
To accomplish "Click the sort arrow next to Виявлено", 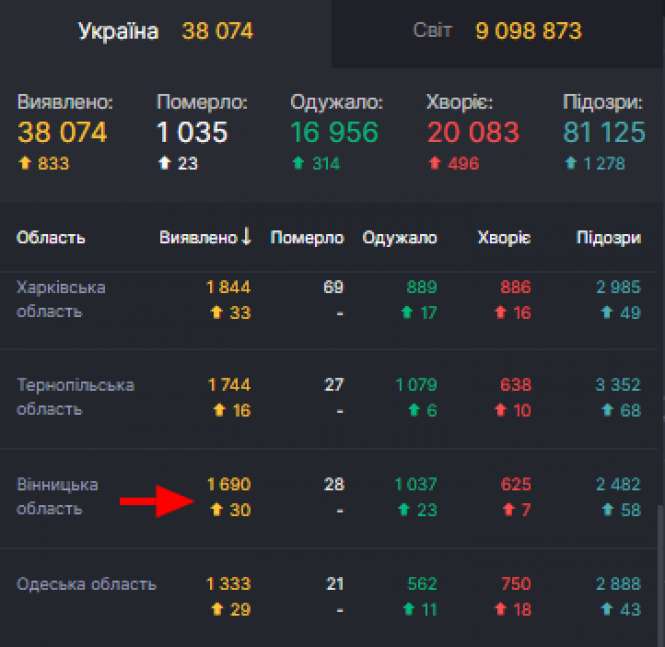I will 246,237.
